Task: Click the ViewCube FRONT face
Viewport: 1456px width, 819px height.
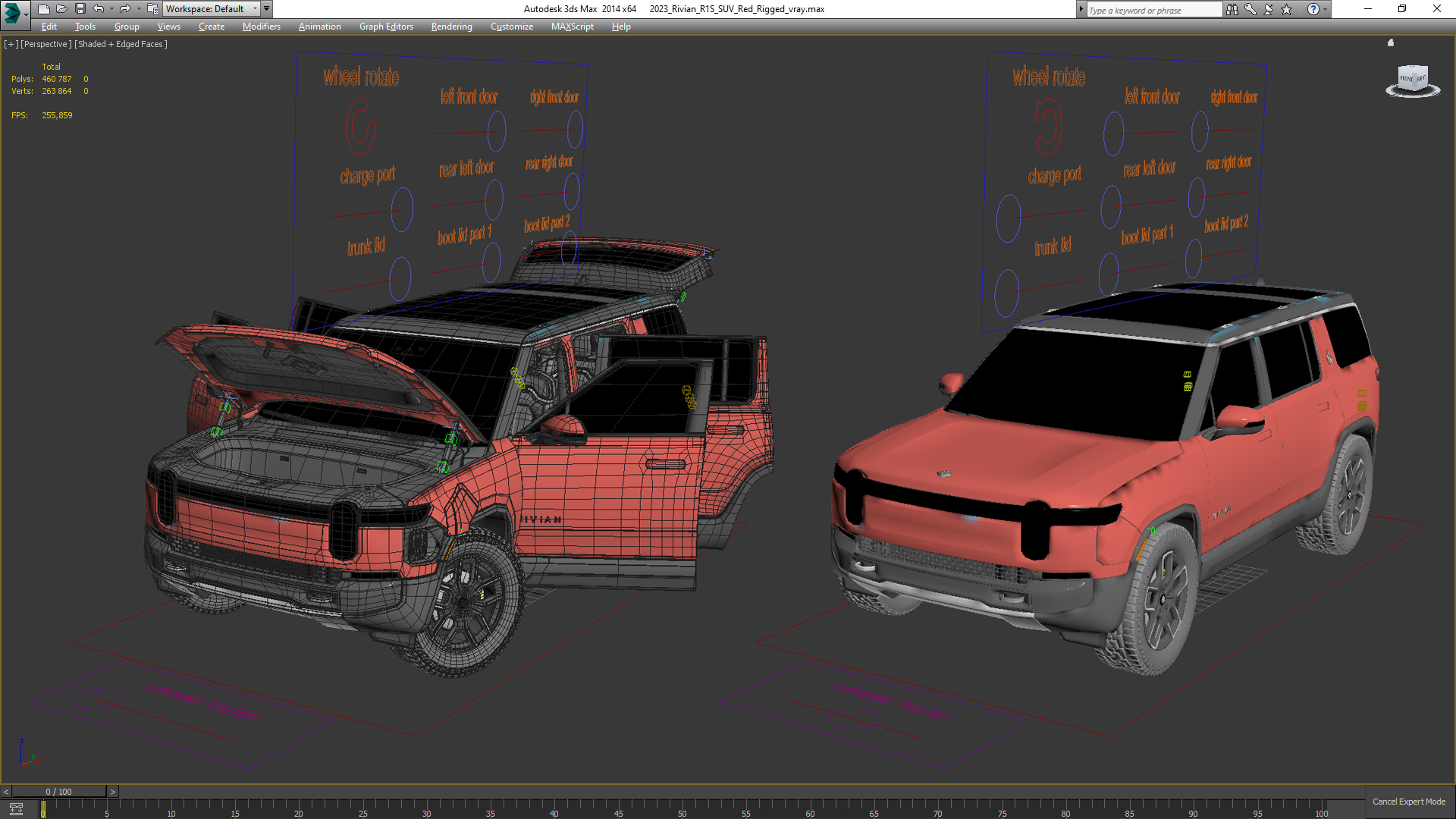Action: tap(1407, 79)
